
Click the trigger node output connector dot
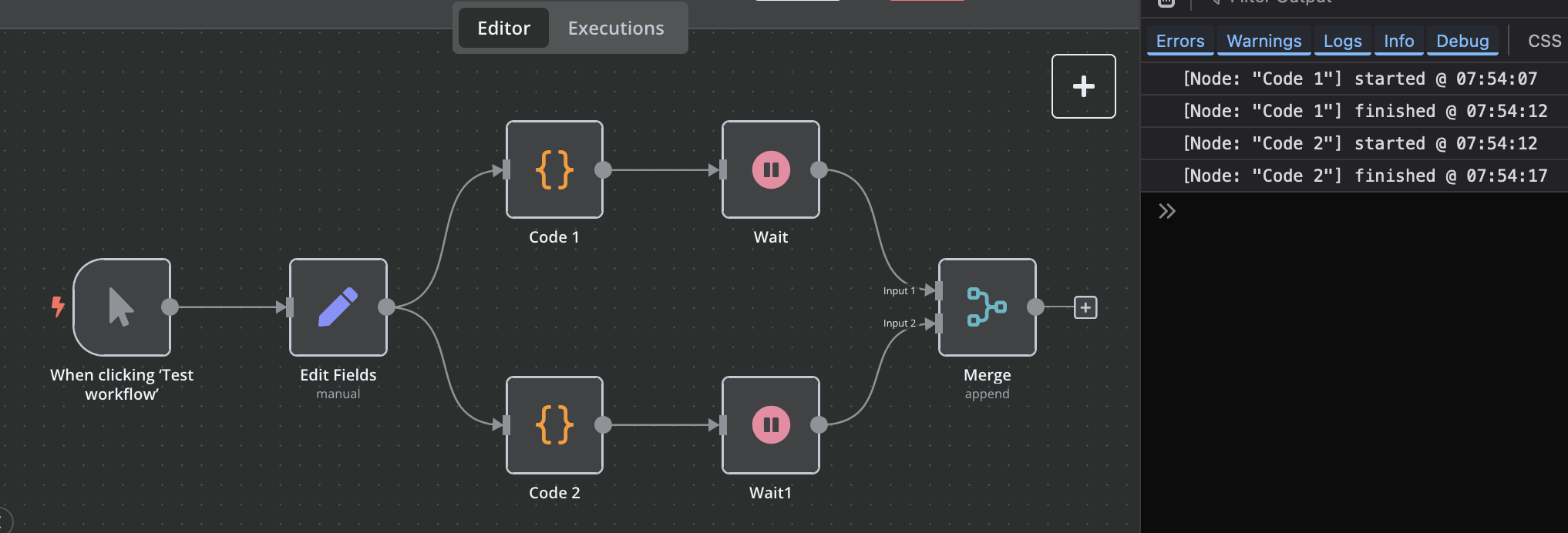(170, 307)
